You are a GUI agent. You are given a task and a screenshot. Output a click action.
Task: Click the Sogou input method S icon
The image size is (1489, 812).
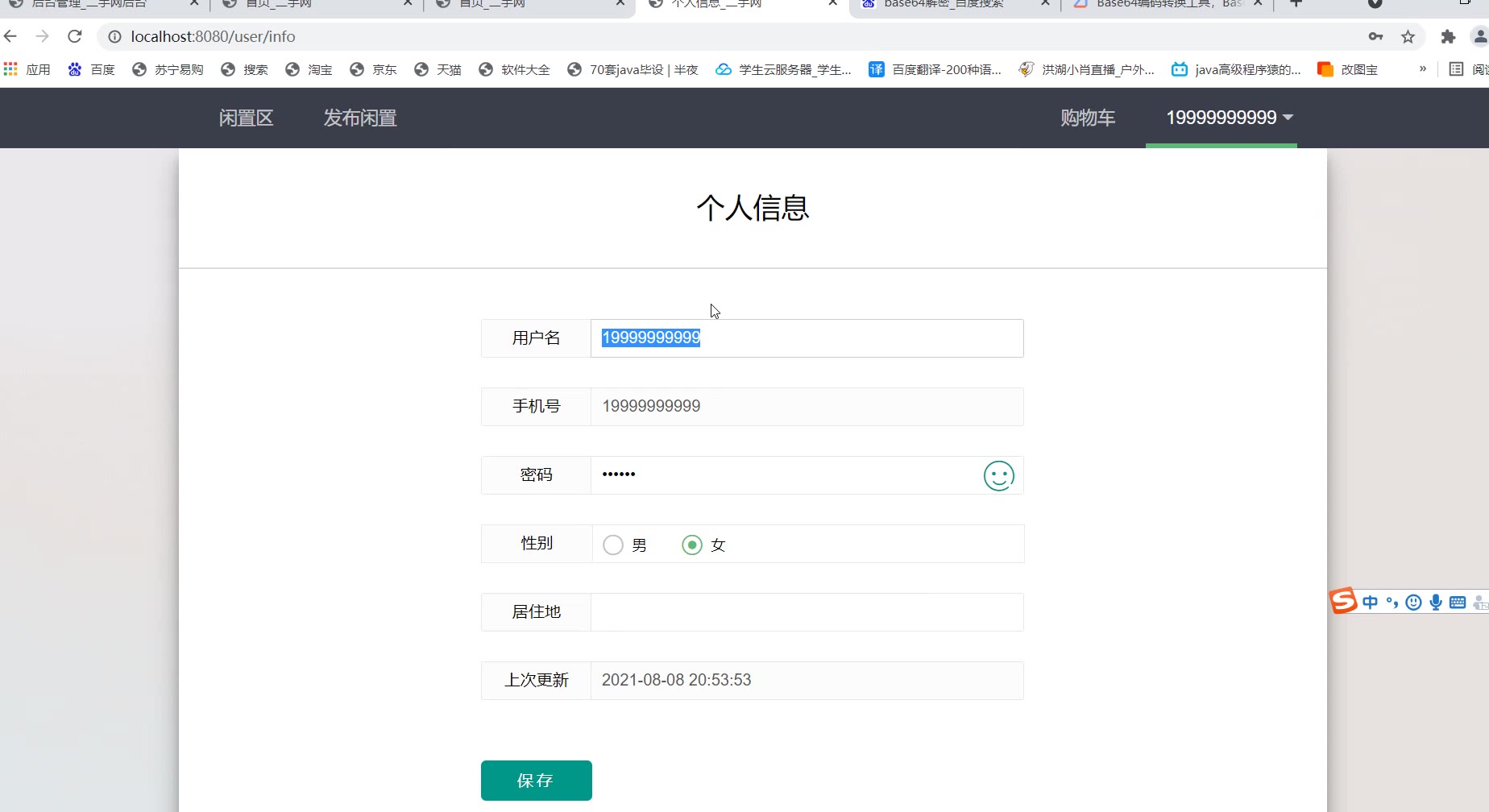pyautogui.click(x=1343, y=601)
